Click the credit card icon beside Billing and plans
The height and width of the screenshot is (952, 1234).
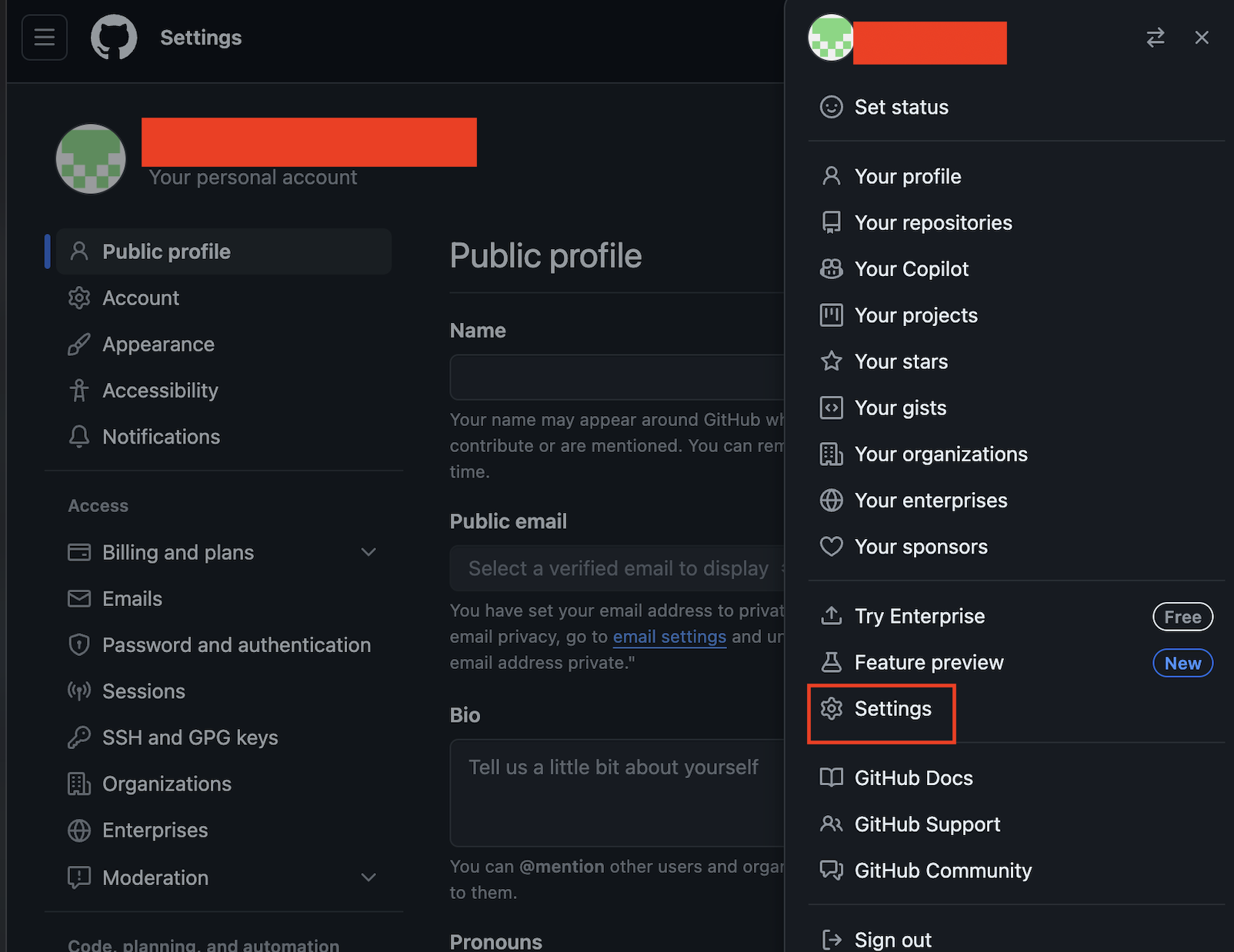[79, 552]
